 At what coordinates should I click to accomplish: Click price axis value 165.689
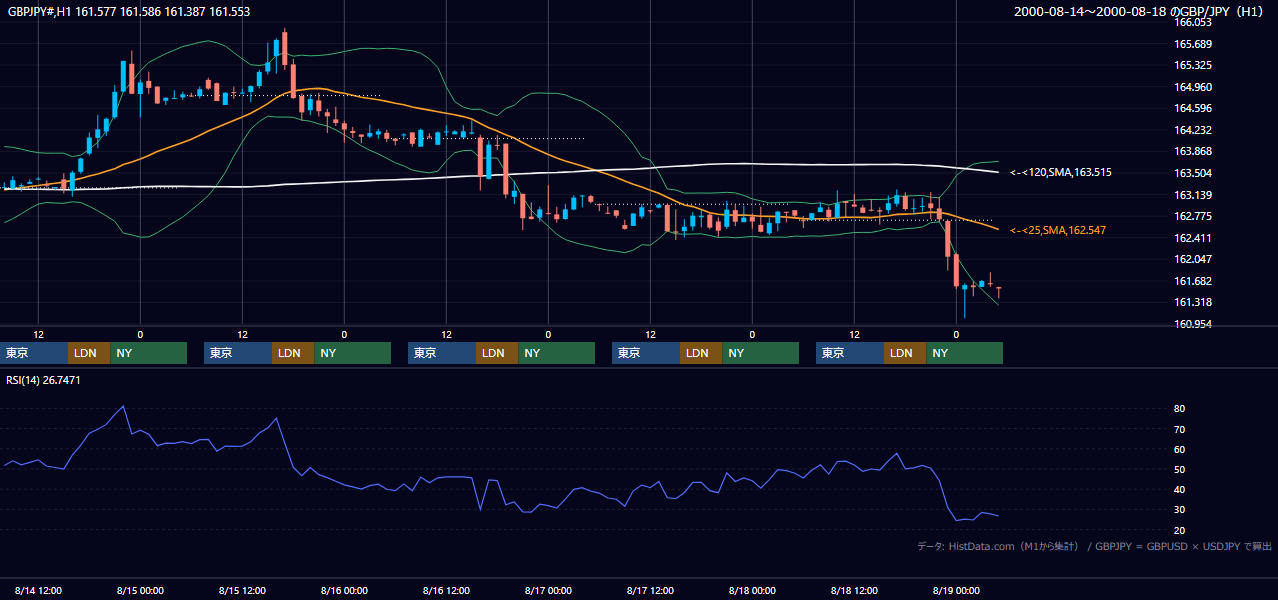(x=1193, y=44)
